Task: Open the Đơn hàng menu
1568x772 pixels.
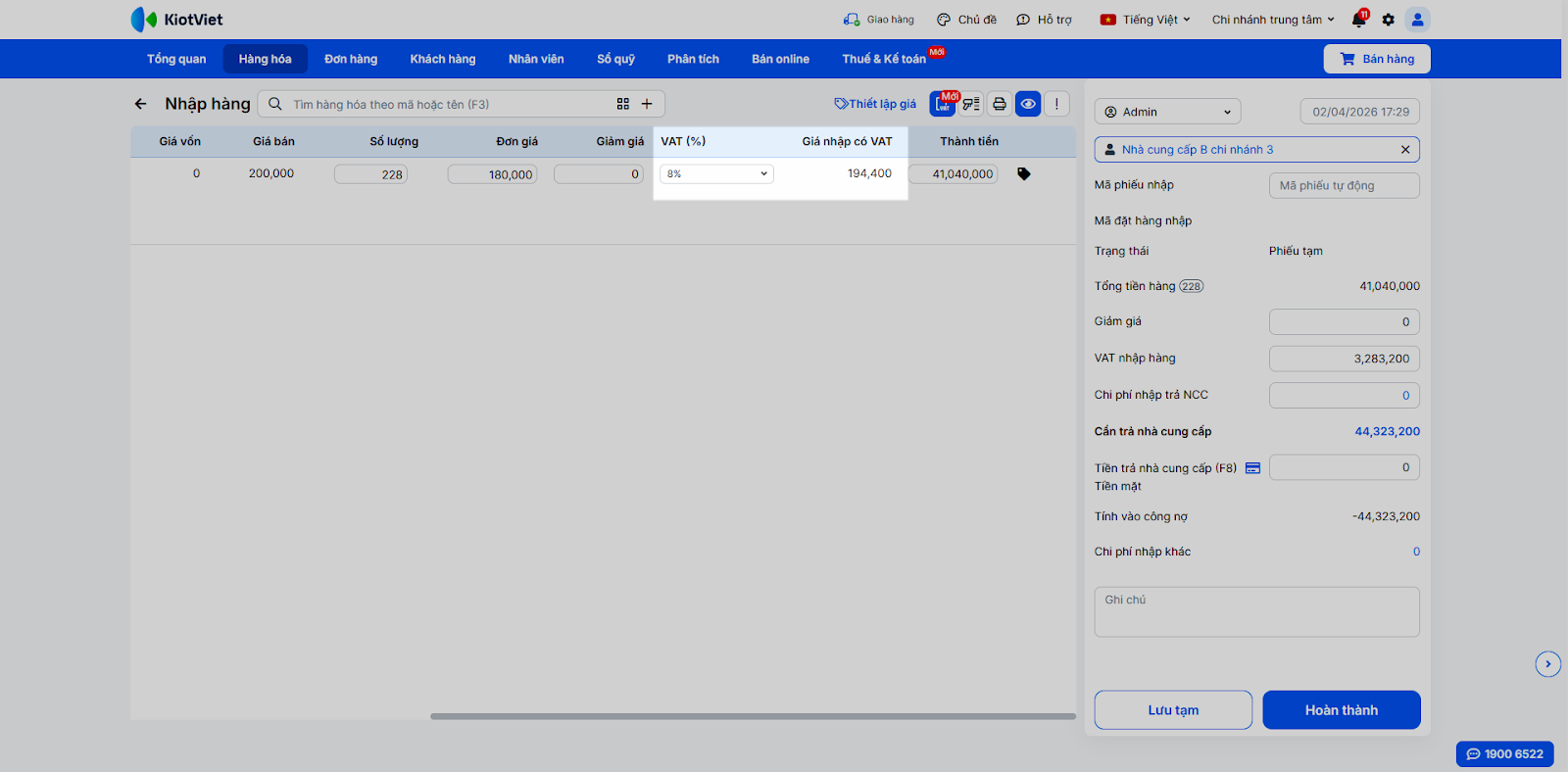Action: (351, 59)
